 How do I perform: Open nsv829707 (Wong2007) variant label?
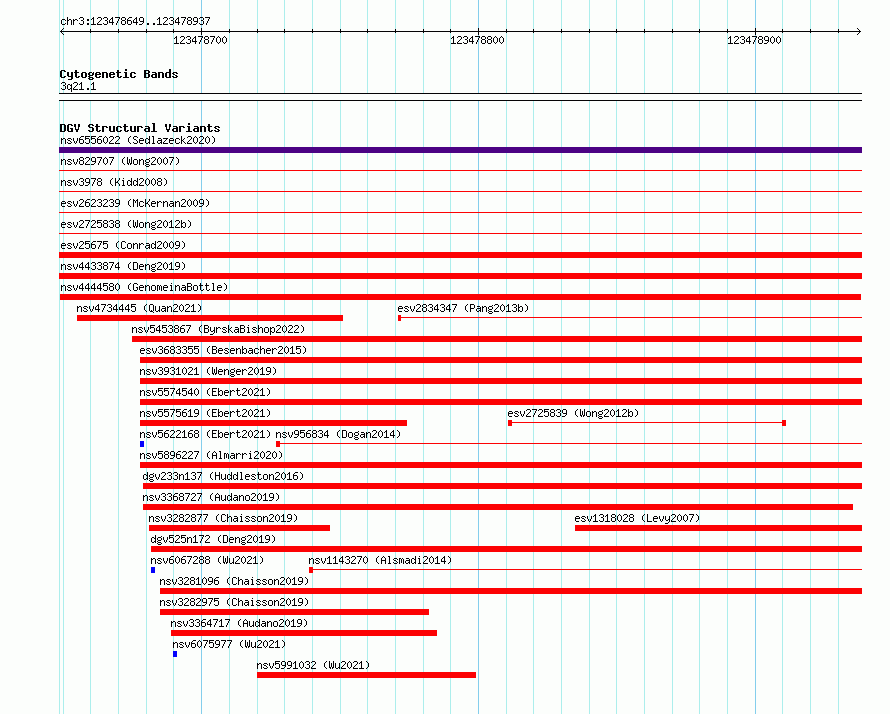coord(120,161)
